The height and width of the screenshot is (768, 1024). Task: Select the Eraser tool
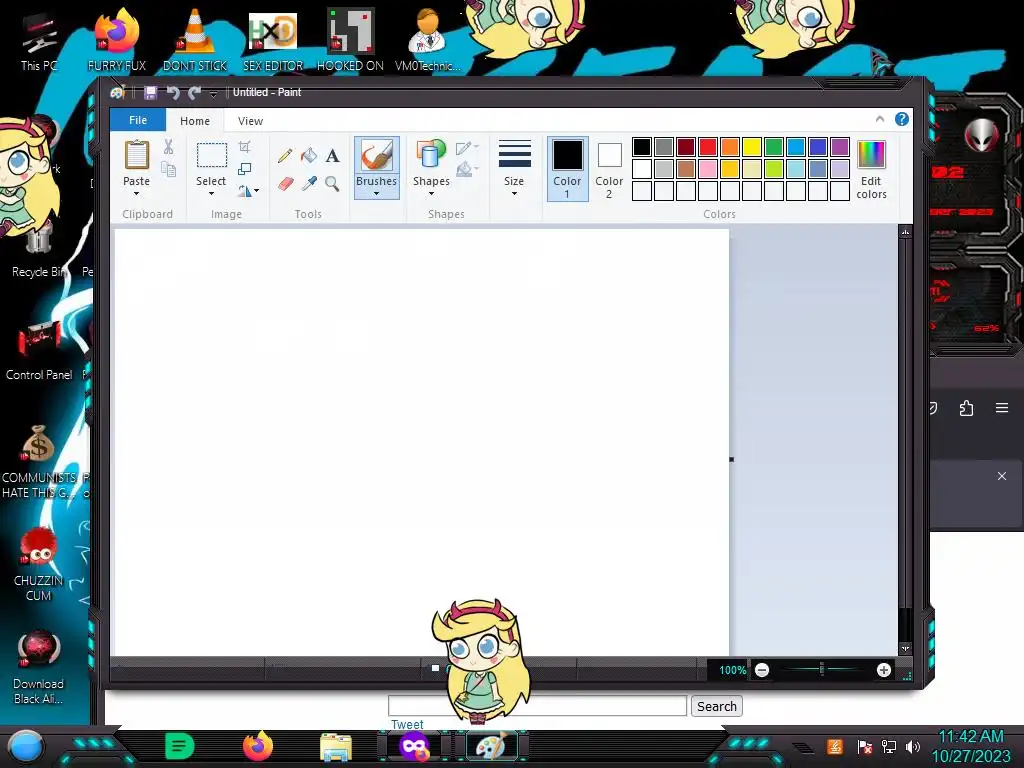coord(285,184)
